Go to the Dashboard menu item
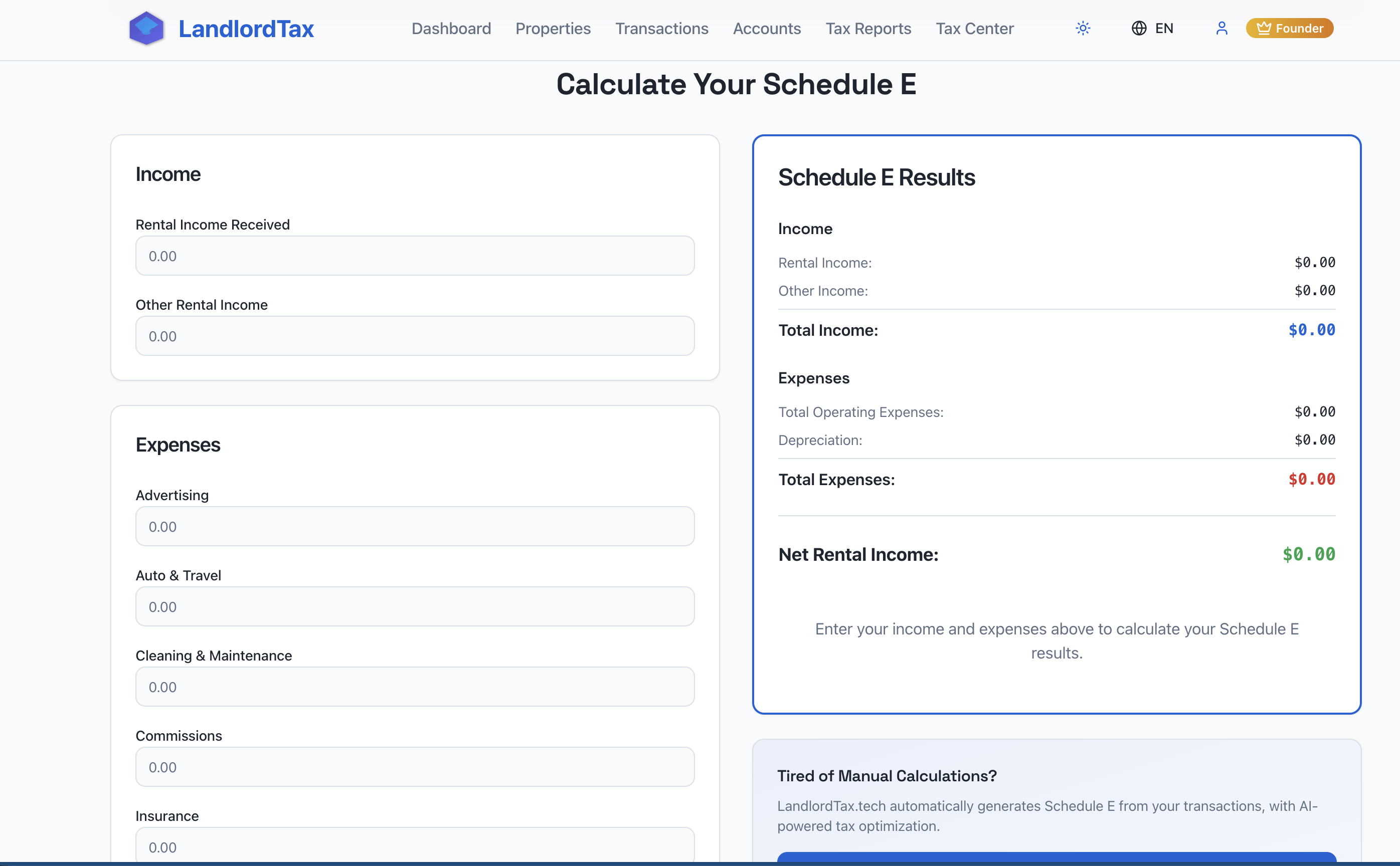 click(x=451, y=29)
